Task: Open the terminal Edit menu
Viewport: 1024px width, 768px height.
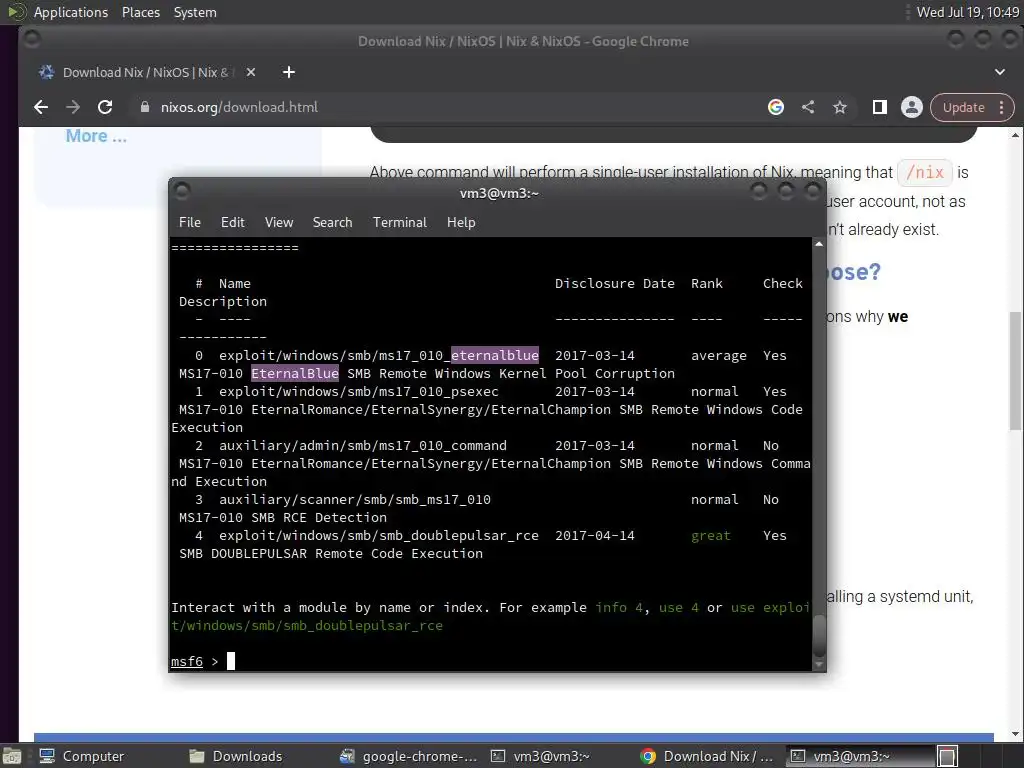Action: (232, 222)
